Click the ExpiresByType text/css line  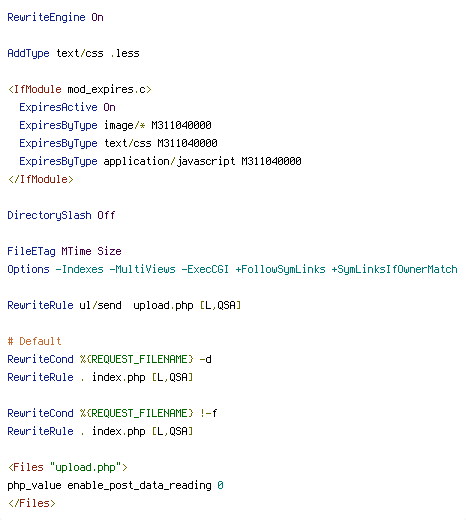coord(118,143)
